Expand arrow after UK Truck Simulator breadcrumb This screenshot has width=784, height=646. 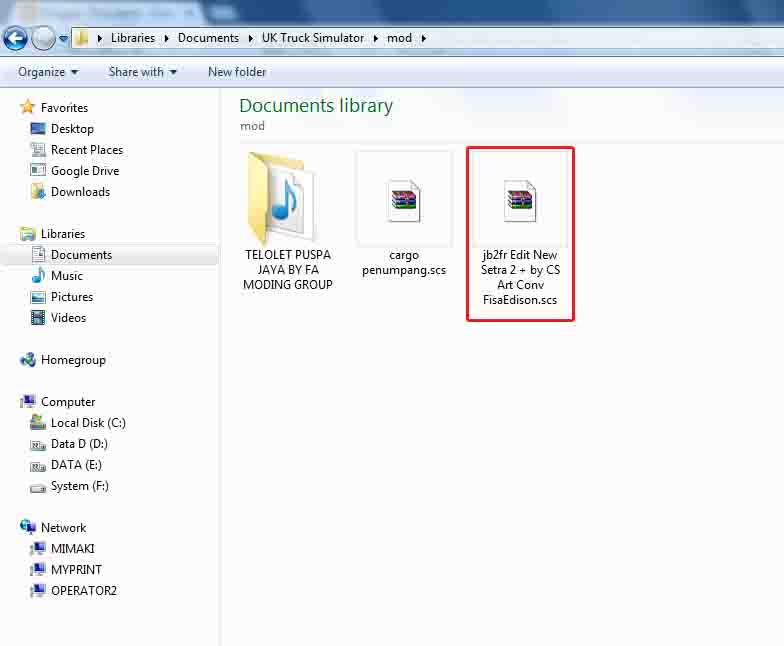coord(376,38)
